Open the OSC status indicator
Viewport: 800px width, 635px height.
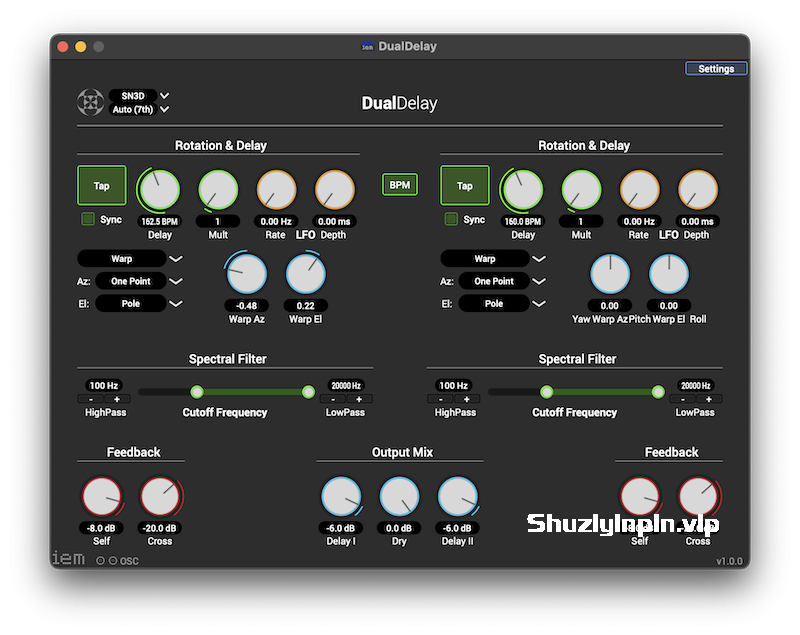click(117, 561)
